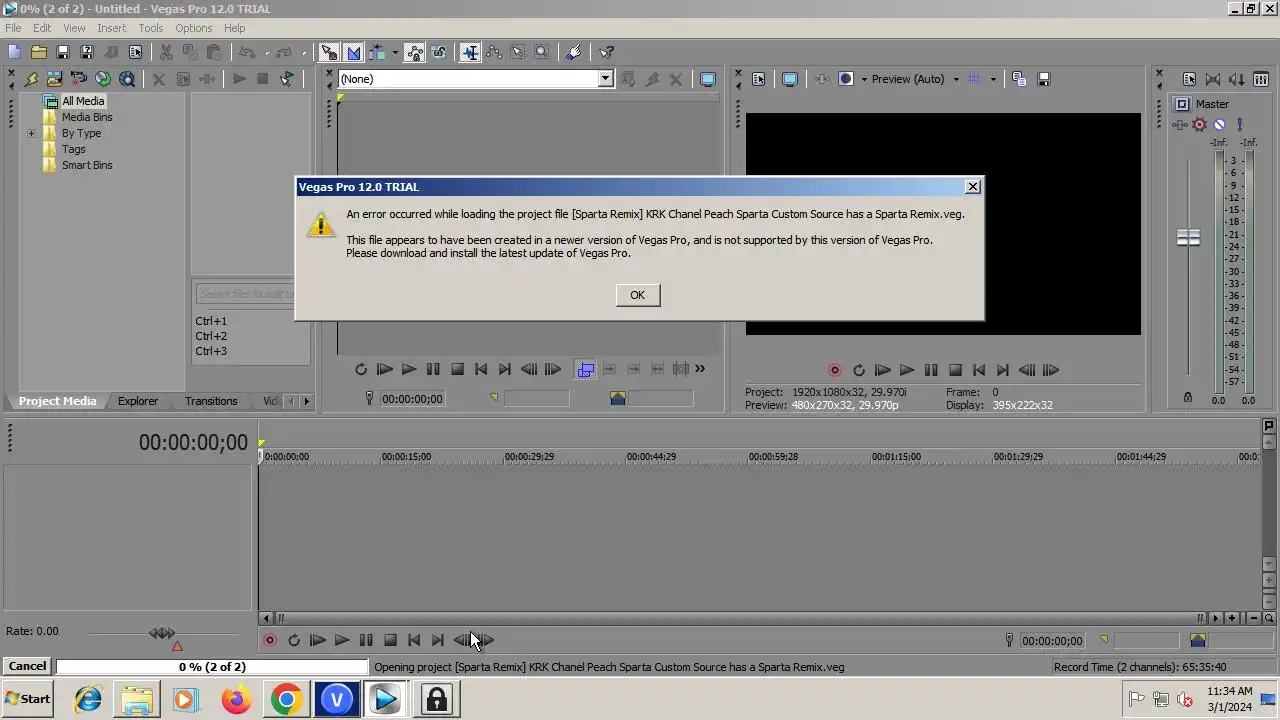Switch to Project Media tab

pos(57,401)
